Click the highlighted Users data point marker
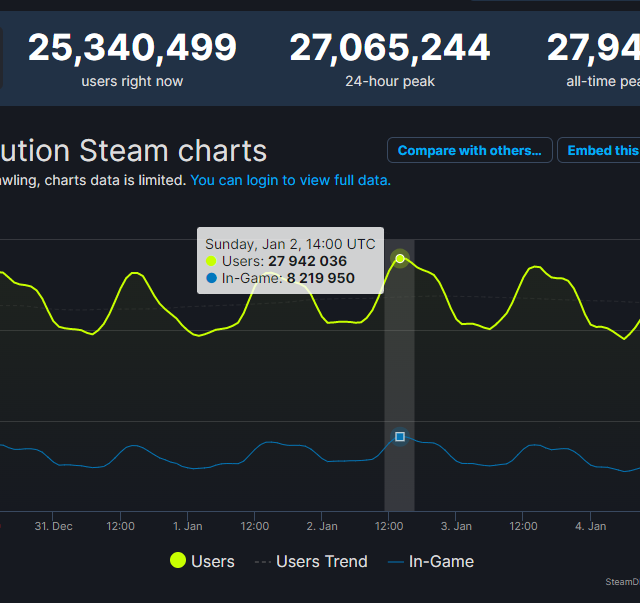 tap(400, 259)
